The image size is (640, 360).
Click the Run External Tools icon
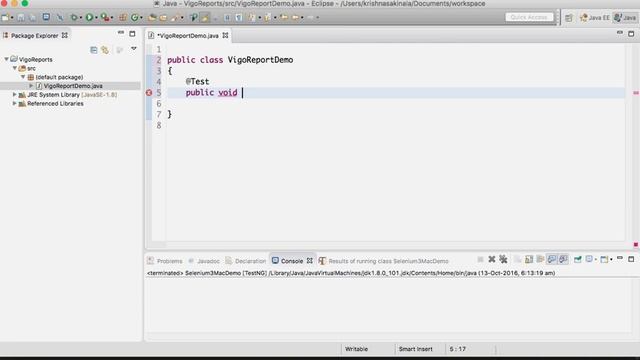pos(105,18)
